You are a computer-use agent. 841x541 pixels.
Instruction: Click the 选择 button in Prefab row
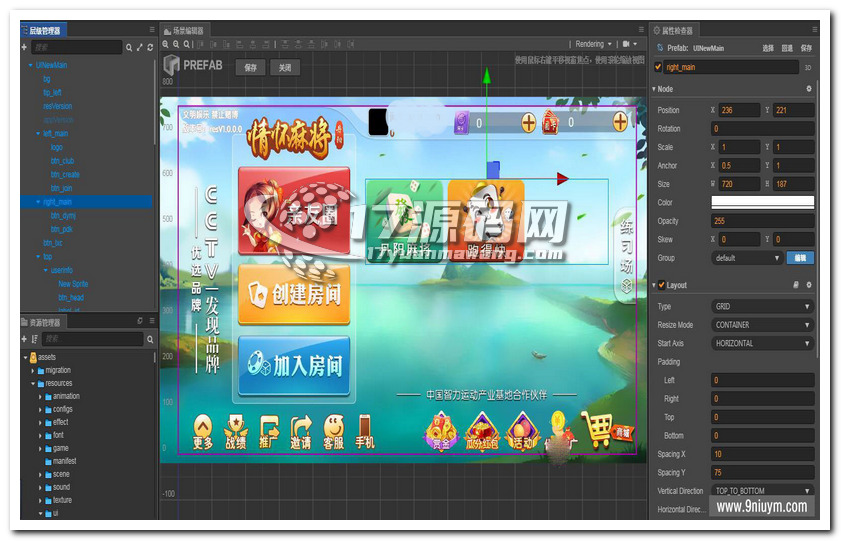[768, 48]
